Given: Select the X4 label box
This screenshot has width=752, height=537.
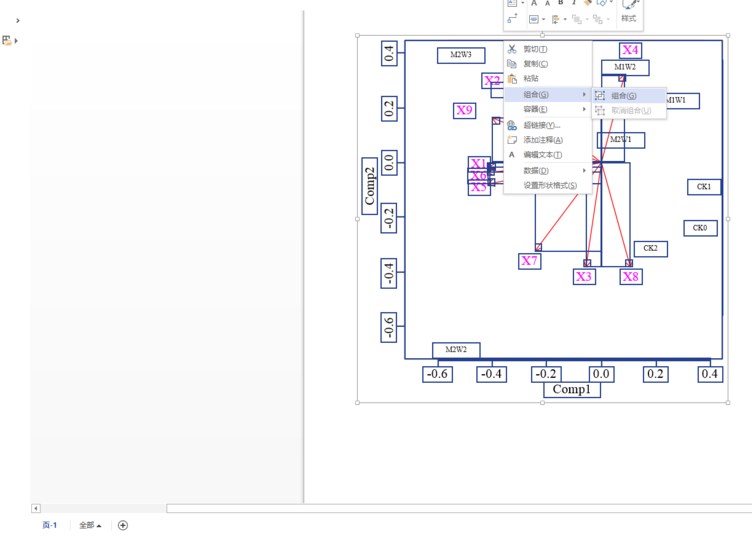Looking at the screenshot, I should 630,50.
